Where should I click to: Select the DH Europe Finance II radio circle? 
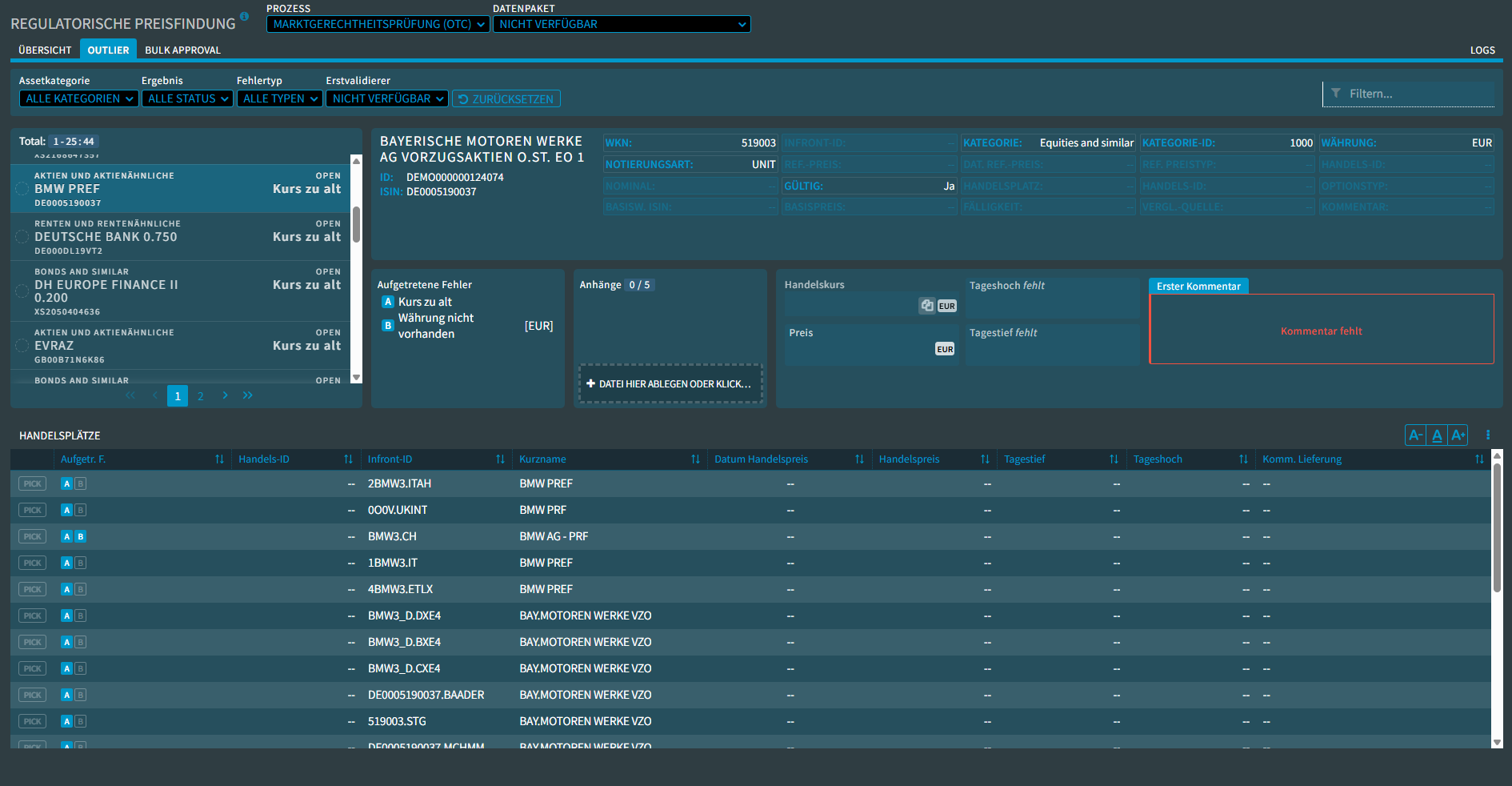tap(22, 291)
